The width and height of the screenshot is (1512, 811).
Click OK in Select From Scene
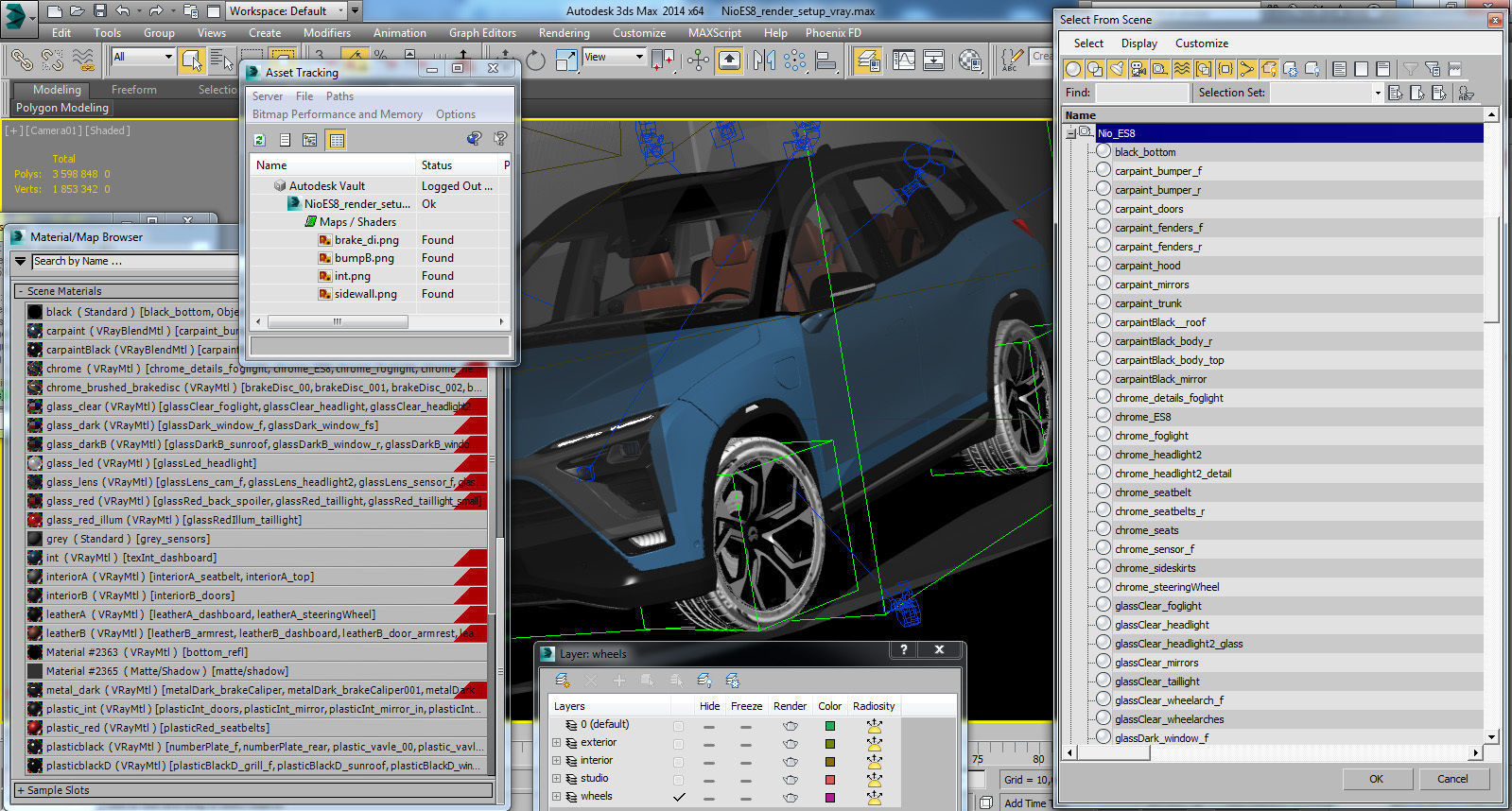click(x=1376, y=779)
